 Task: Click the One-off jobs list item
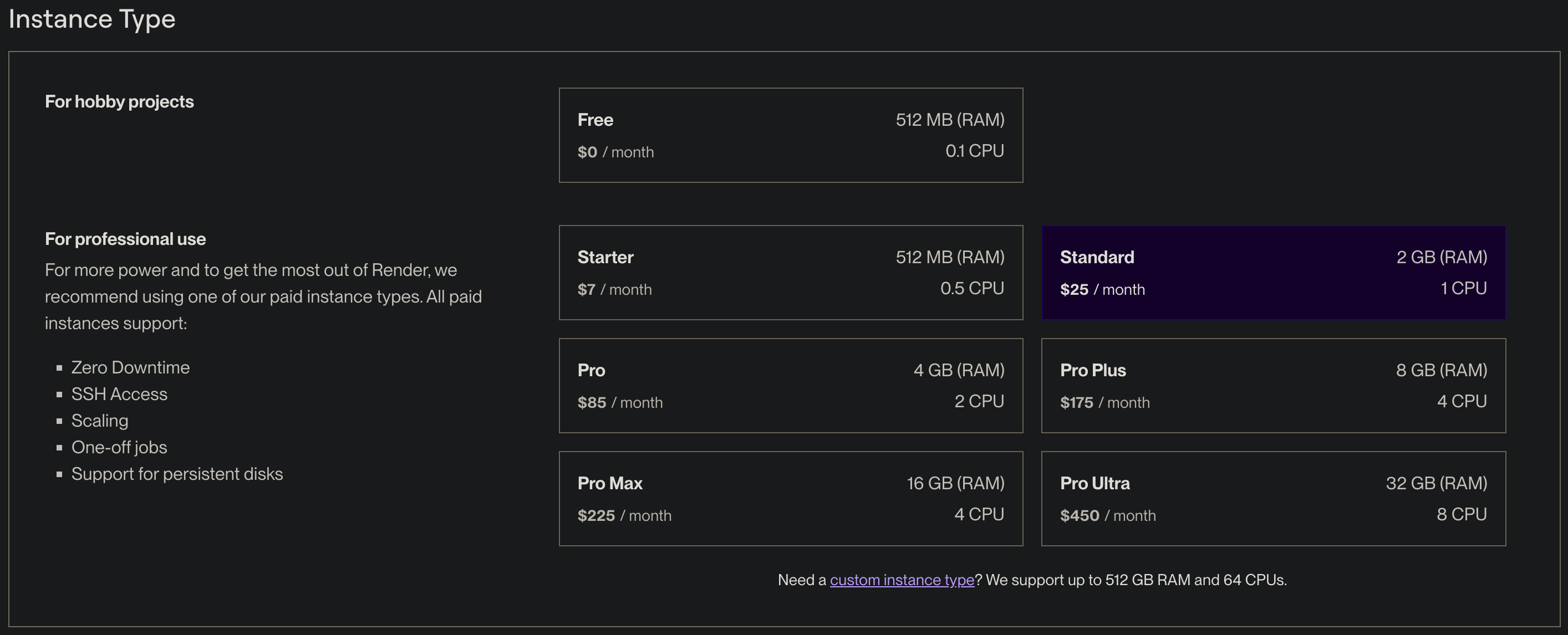[x=119, y=447]
